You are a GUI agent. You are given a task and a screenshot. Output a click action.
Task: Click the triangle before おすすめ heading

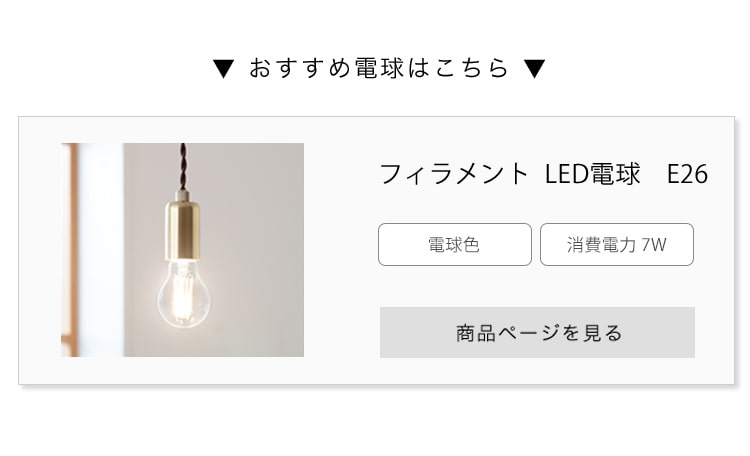[224, 69]
